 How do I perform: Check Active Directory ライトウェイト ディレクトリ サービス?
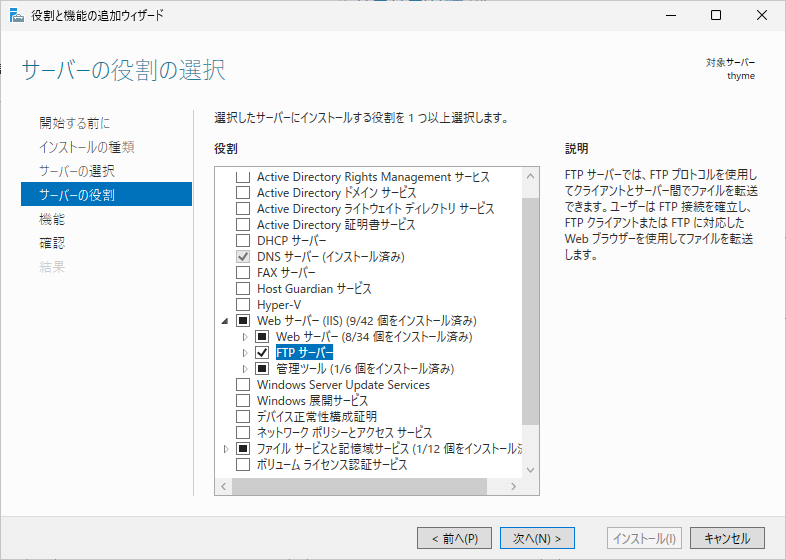[x=243, y=209]
